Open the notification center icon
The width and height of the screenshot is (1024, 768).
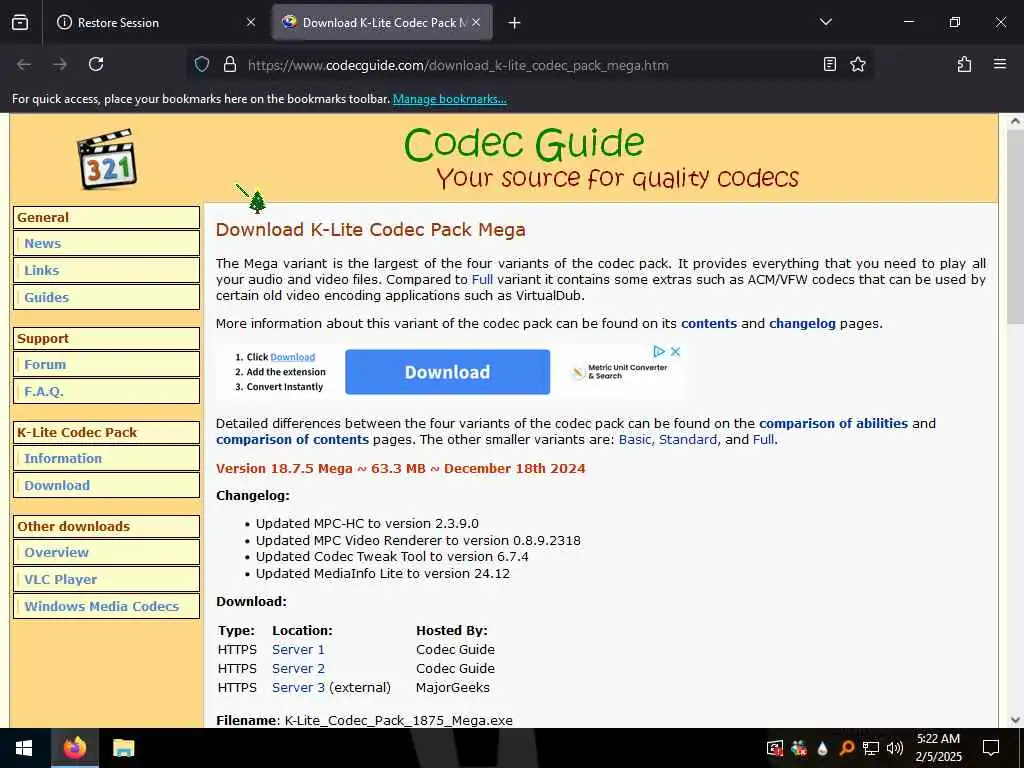[991, 748]
